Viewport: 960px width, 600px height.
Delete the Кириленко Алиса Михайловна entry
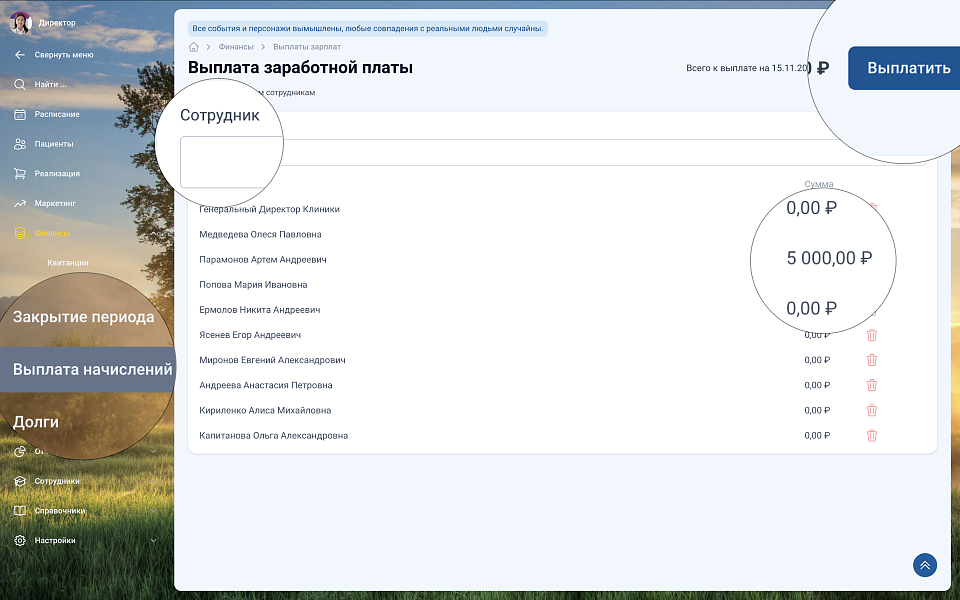coord(871,410)
